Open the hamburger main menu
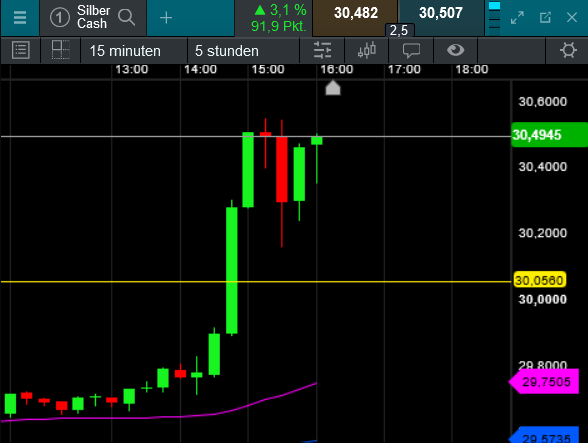The image size is (588, 443). [x=20, y=18]
